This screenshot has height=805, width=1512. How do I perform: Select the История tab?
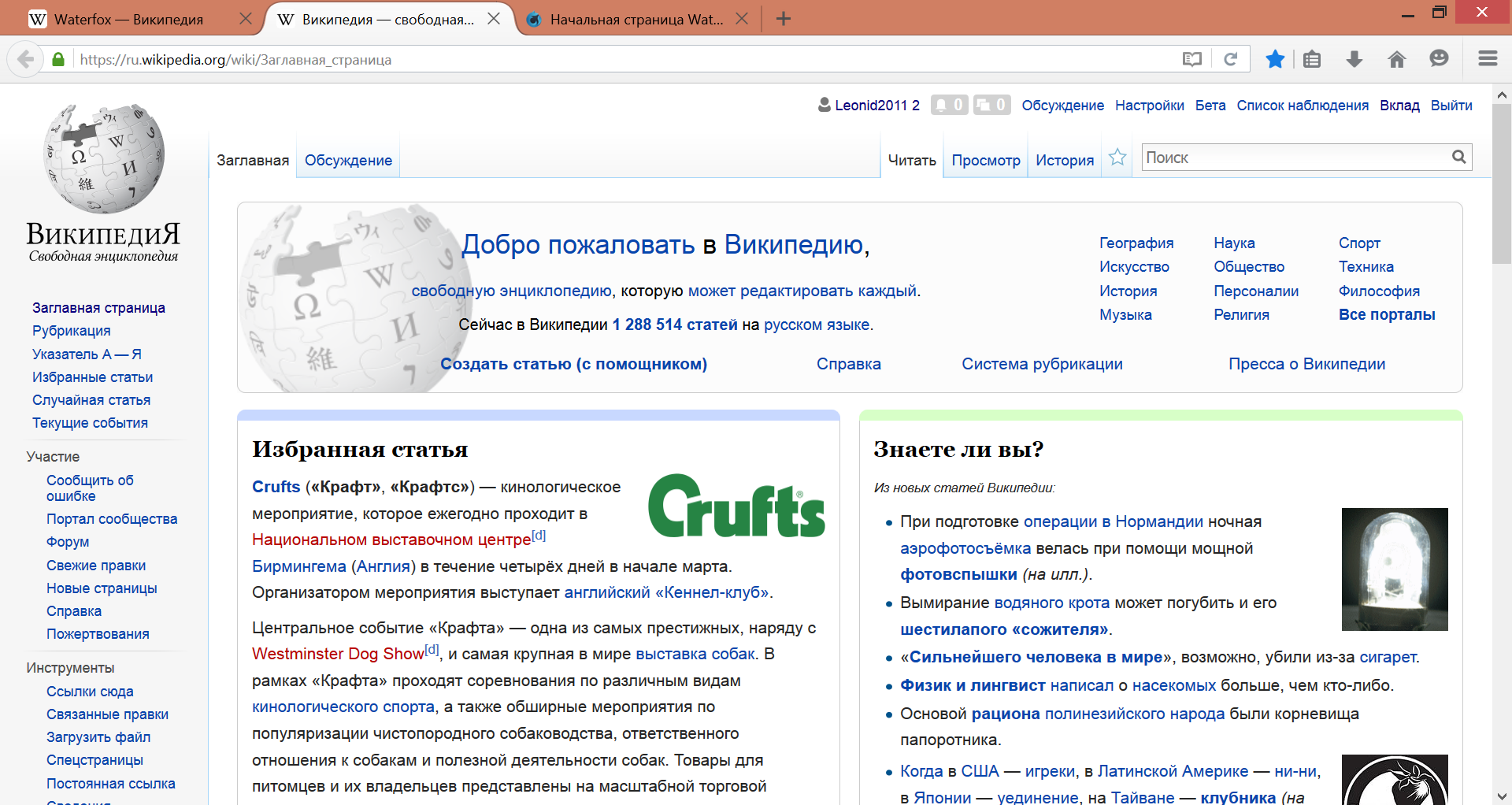1065,161
